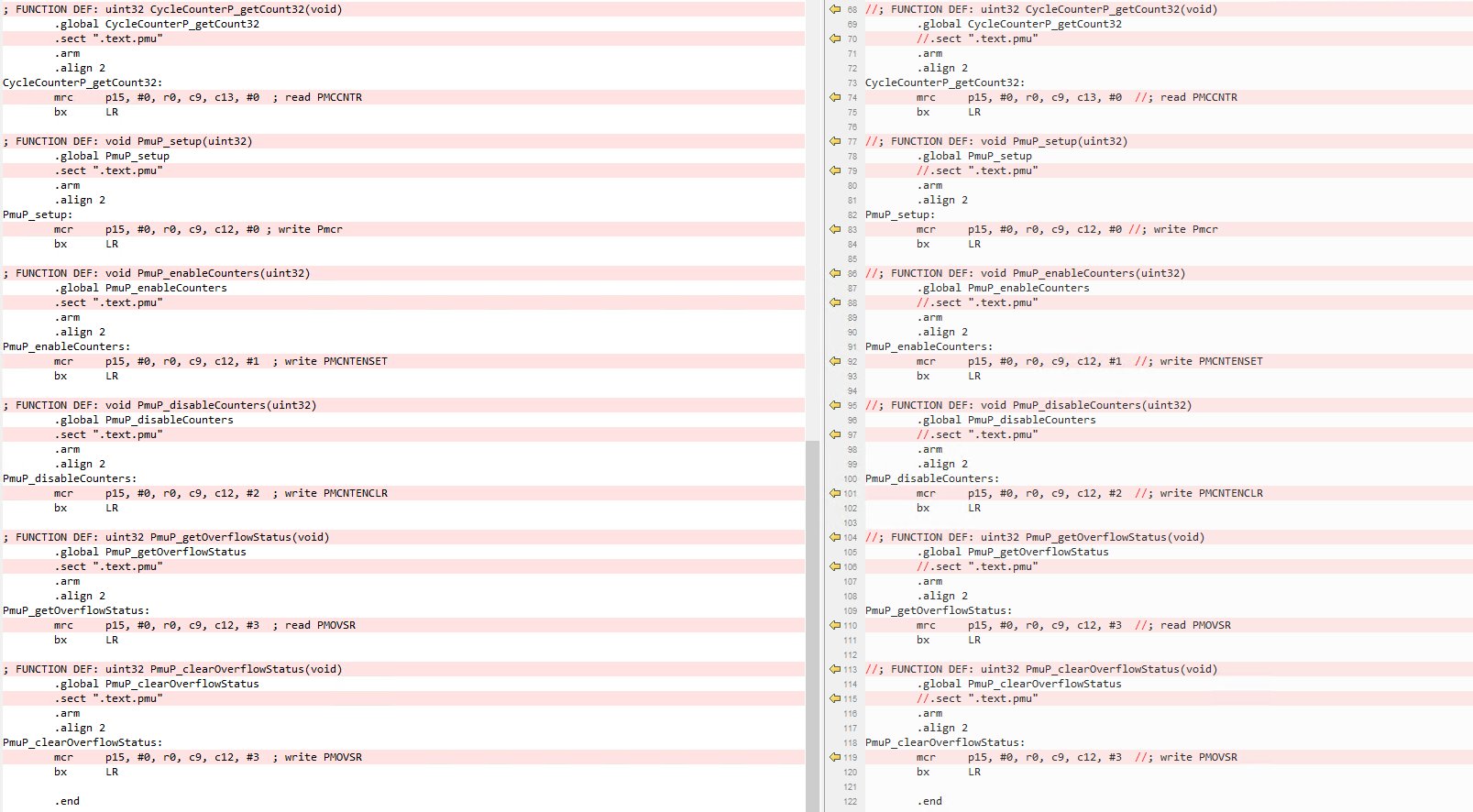1473x812 pixels.
Task: Click right pane line 69 '.global CycleCounterP_getCount32'
Action: click(1169, 24)
